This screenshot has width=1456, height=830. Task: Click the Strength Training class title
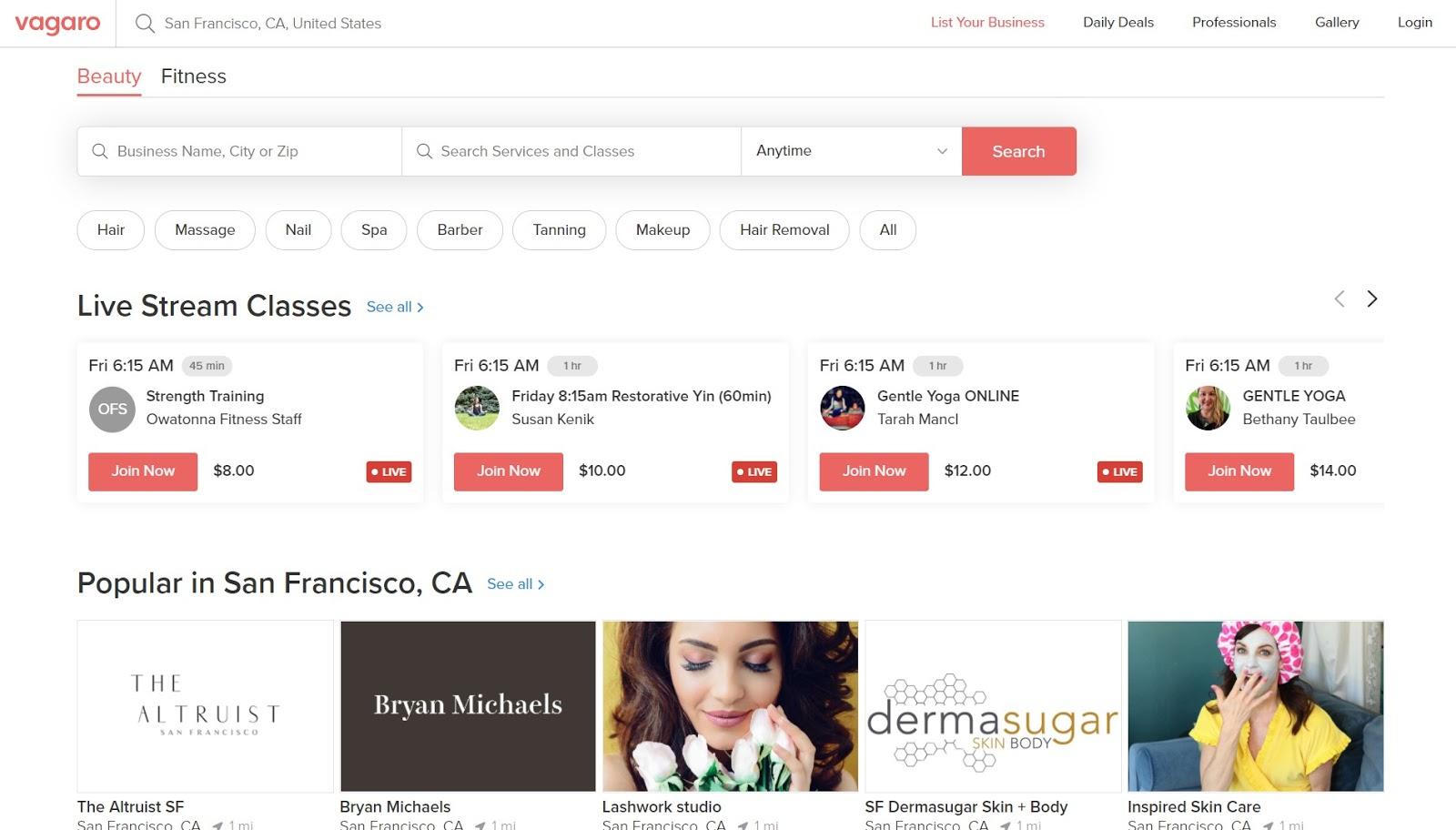coord(205,397)
